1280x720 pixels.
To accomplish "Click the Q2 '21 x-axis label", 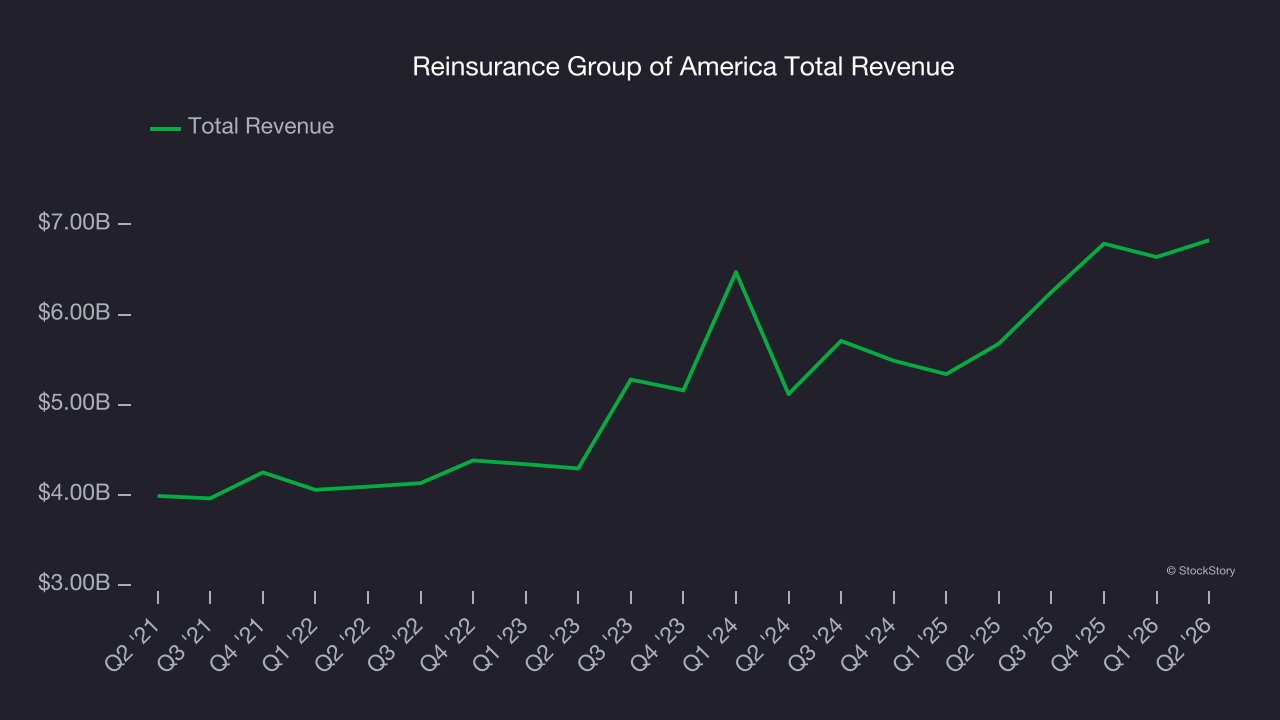I will (135, 643).
